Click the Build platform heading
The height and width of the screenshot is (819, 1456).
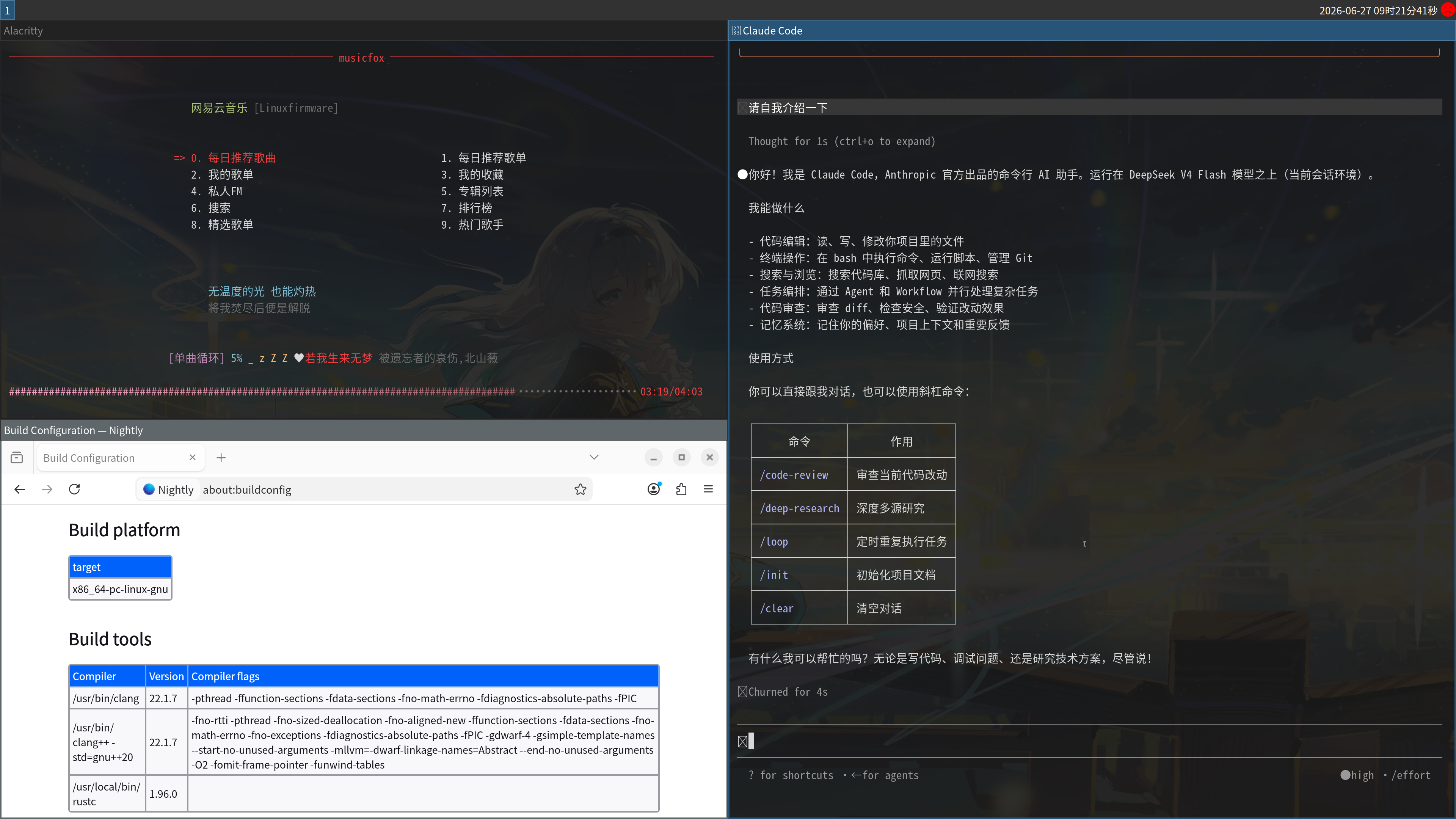[124, 530]
